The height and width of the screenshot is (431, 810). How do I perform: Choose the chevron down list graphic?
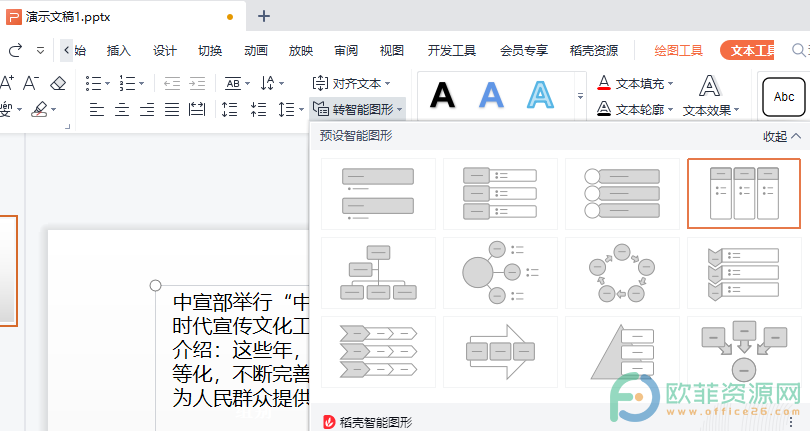tap(744, 273)
